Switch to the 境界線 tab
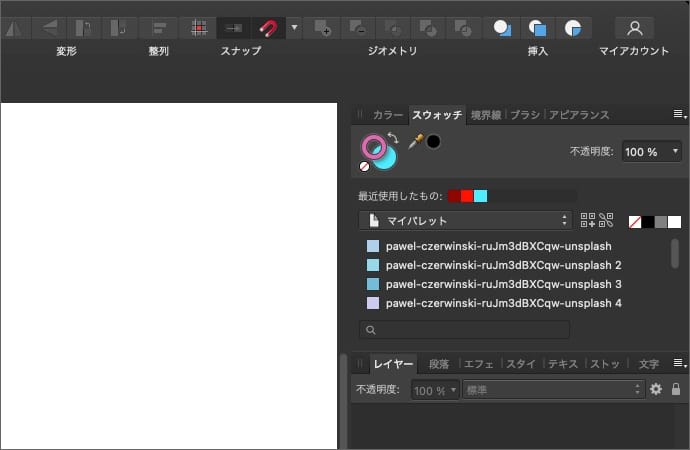The image size is (690, 450). pos(486,115)
